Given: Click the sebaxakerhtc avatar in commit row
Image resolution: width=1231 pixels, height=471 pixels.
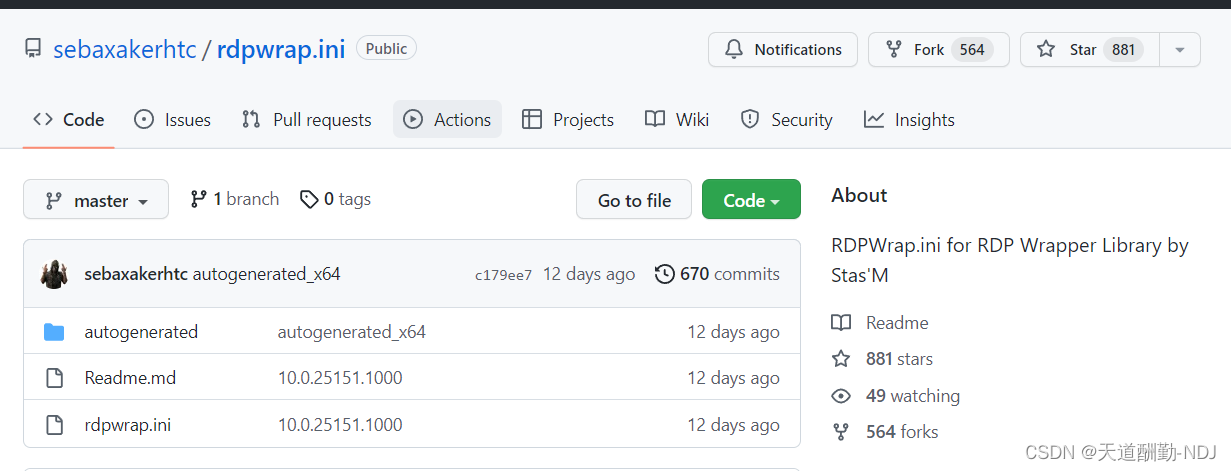Looking at the screenshot, I should (x=54, y=274).
